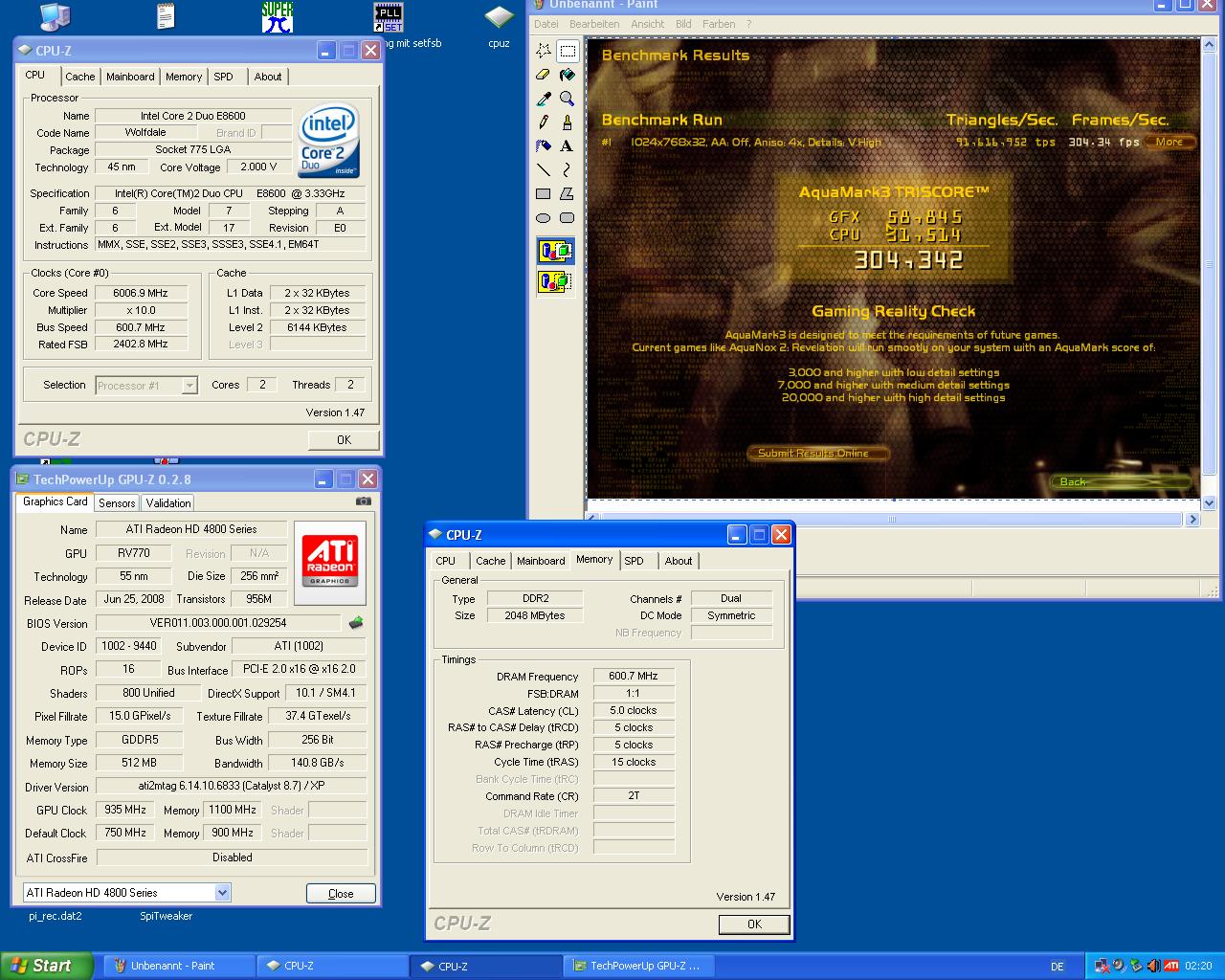Click the Windows Start button
Viewport: 1225px width, 980px height.
(x=47, y=966)
